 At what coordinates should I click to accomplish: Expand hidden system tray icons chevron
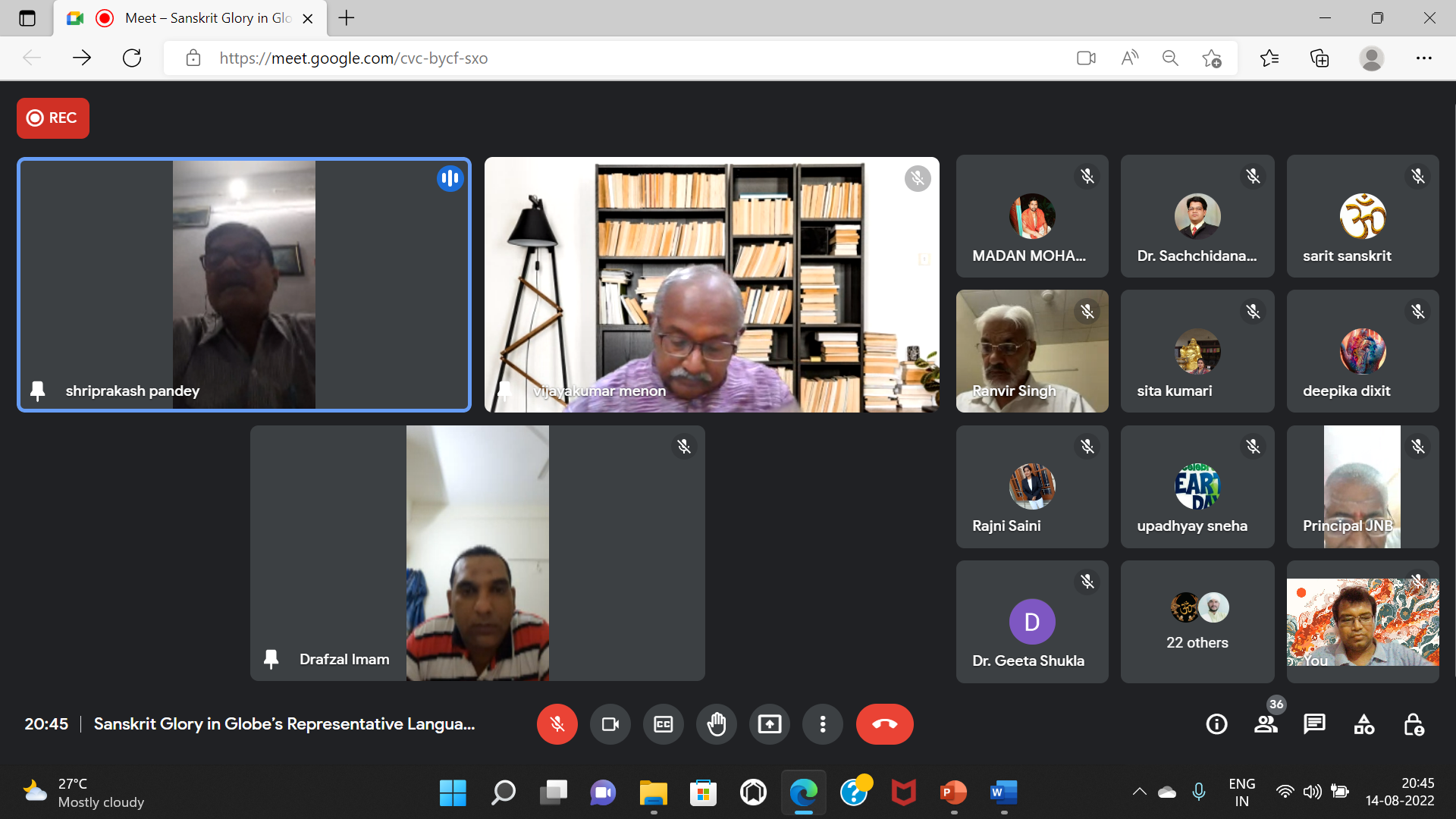pos(1139,792)
